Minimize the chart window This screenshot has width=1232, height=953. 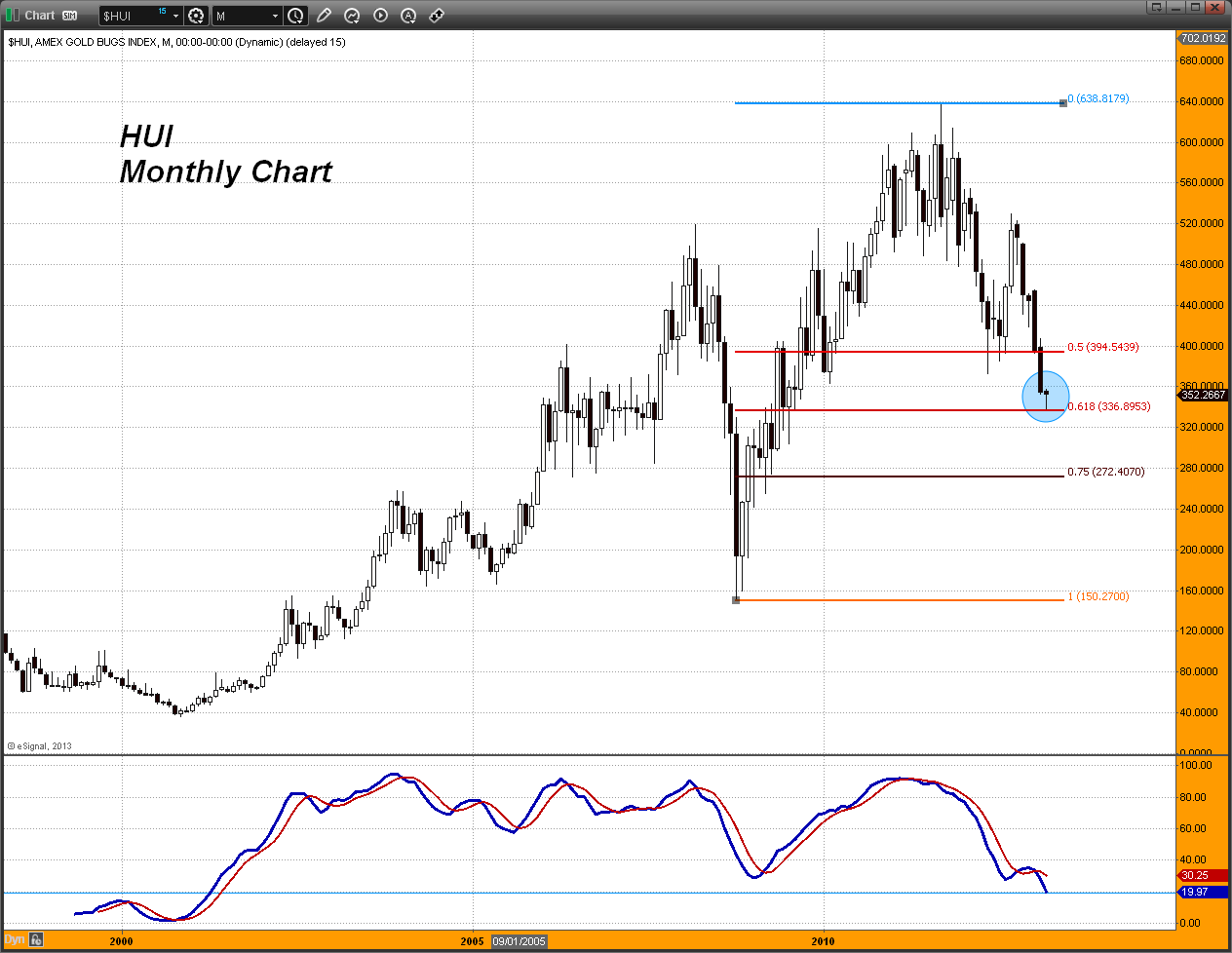(x=1176, y=8)
